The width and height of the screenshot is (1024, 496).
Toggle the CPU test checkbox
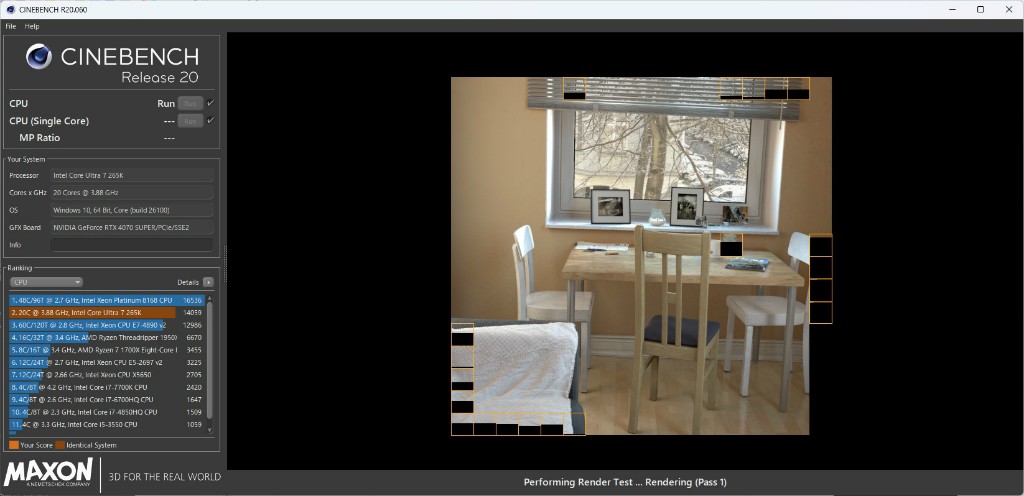coord(210,103)
